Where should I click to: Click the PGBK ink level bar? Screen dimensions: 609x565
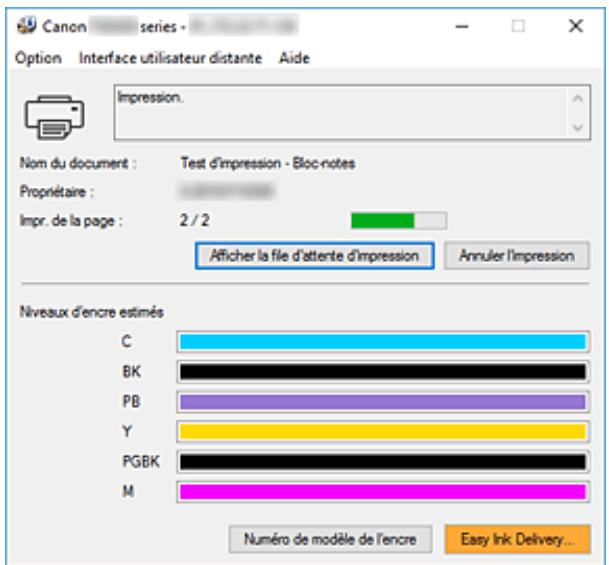pyautogui.click(x=383, y=462)
